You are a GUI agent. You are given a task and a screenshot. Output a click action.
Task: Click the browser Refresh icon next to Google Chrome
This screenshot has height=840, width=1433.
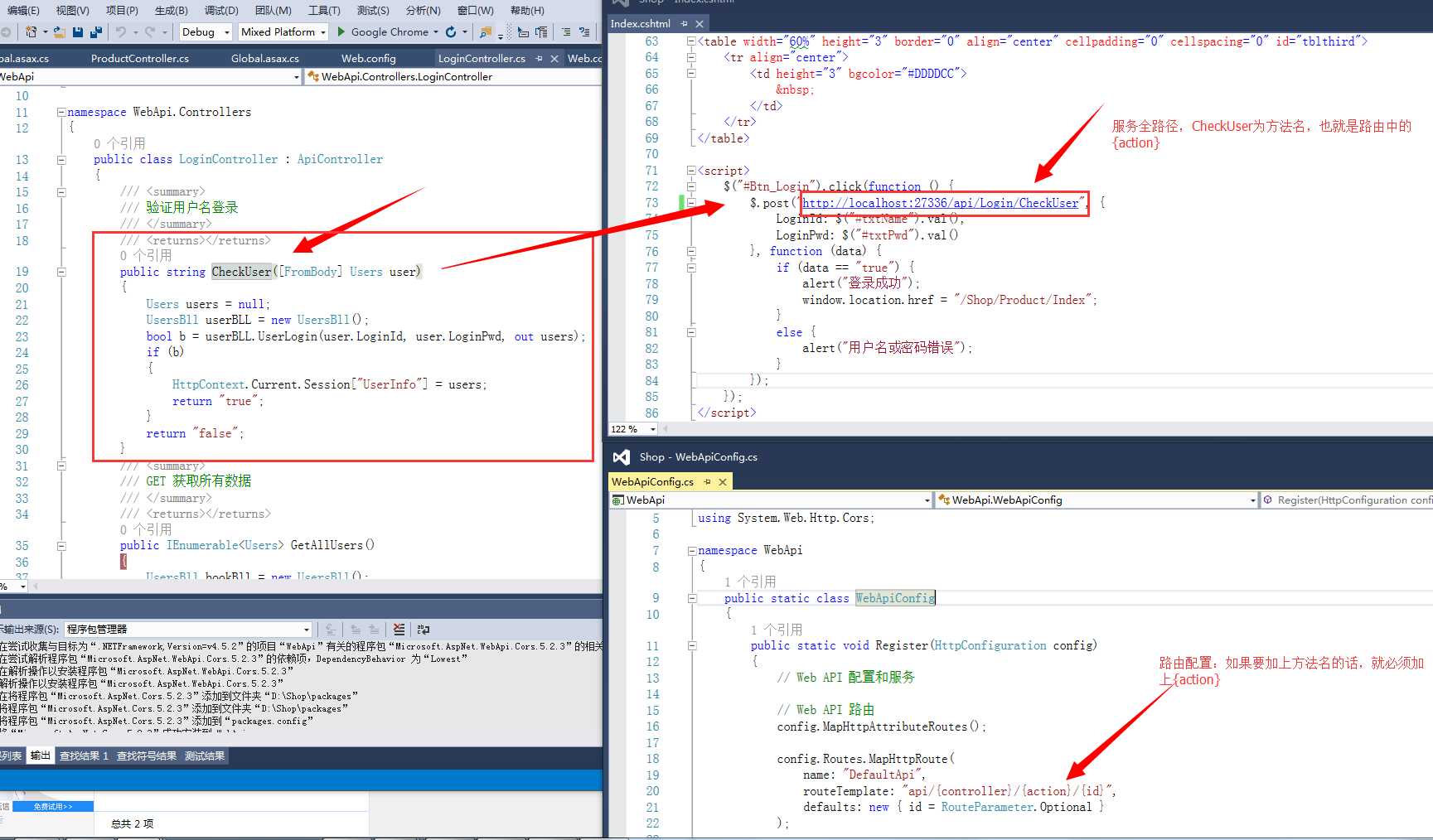451,32
